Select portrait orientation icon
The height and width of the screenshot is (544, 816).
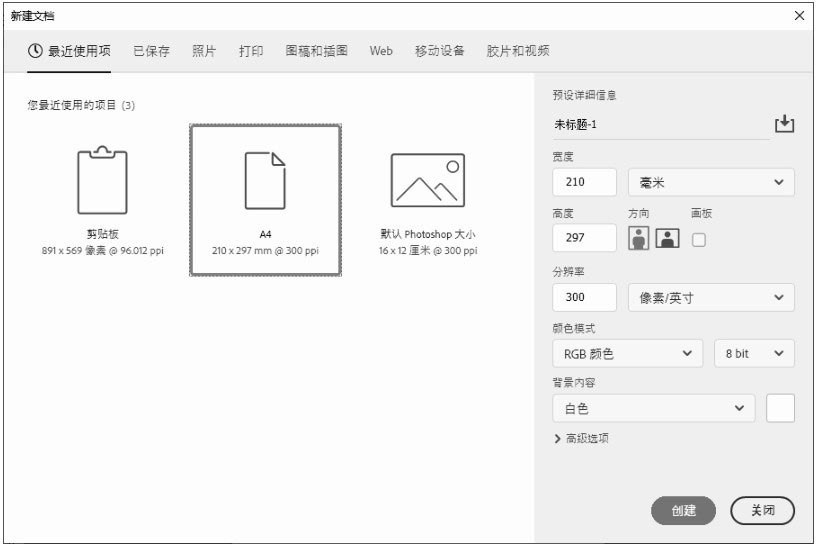pyautogui.click(x=638, y=239)
